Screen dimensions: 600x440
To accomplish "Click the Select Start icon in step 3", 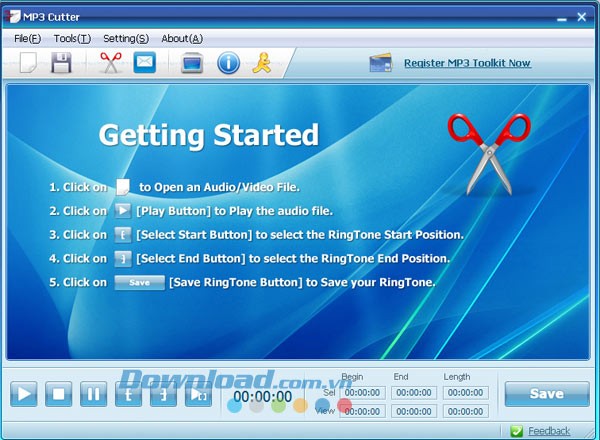I will tap(123, 235).
